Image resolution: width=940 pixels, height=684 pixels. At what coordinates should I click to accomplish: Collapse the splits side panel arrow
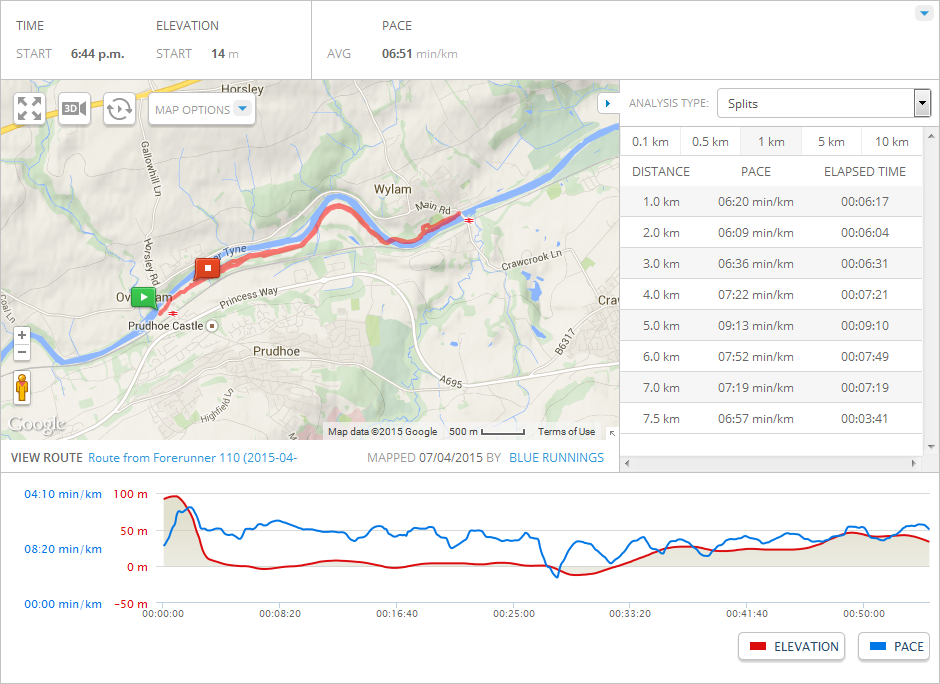point(607,104)
